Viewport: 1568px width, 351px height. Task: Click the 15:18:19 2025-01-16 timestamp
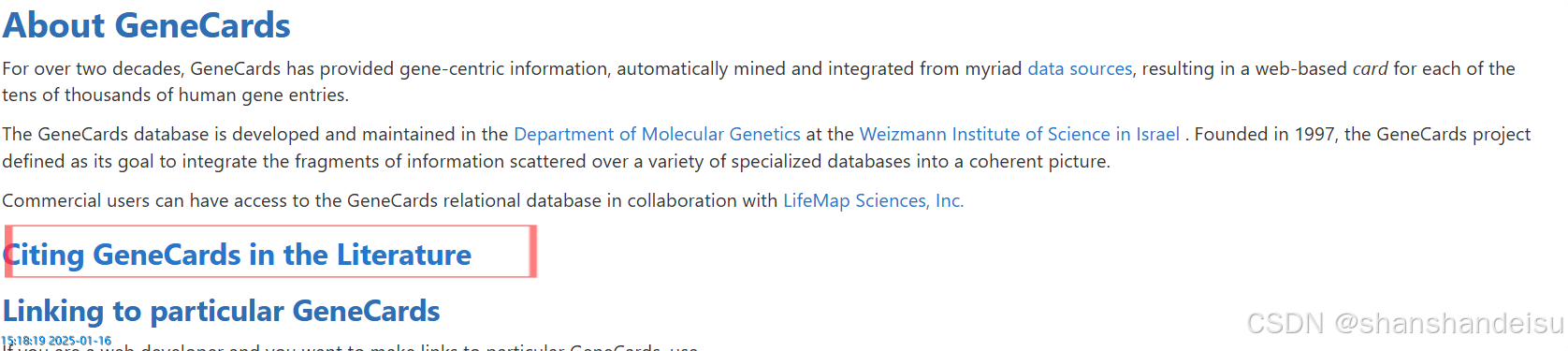56,341
